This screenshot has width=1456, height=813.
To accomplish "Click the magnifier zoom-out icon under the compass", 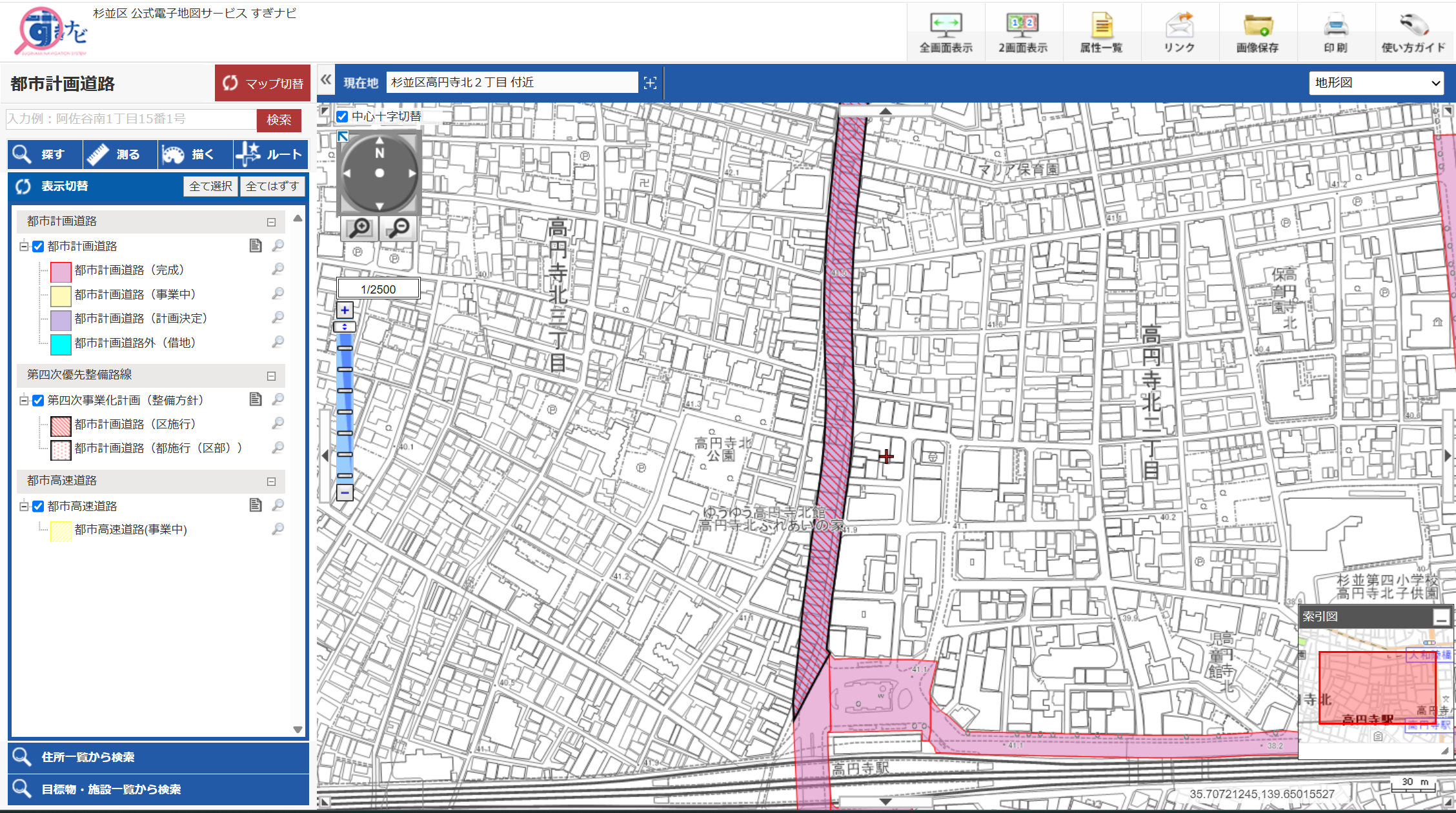I will tap(399, 228).
